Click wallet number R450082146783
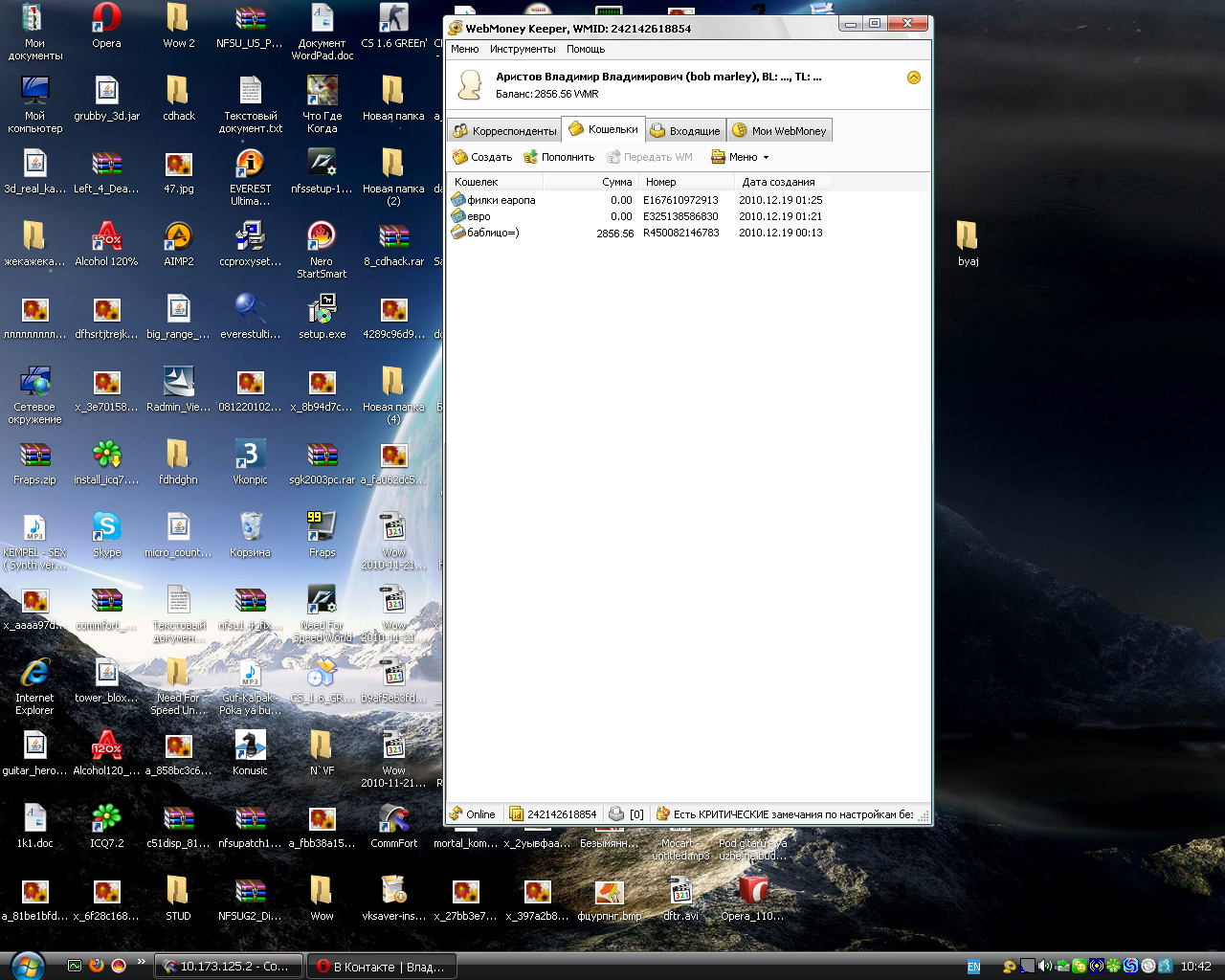The height and width of the screenshot is (980, 1225). point(681,233)
